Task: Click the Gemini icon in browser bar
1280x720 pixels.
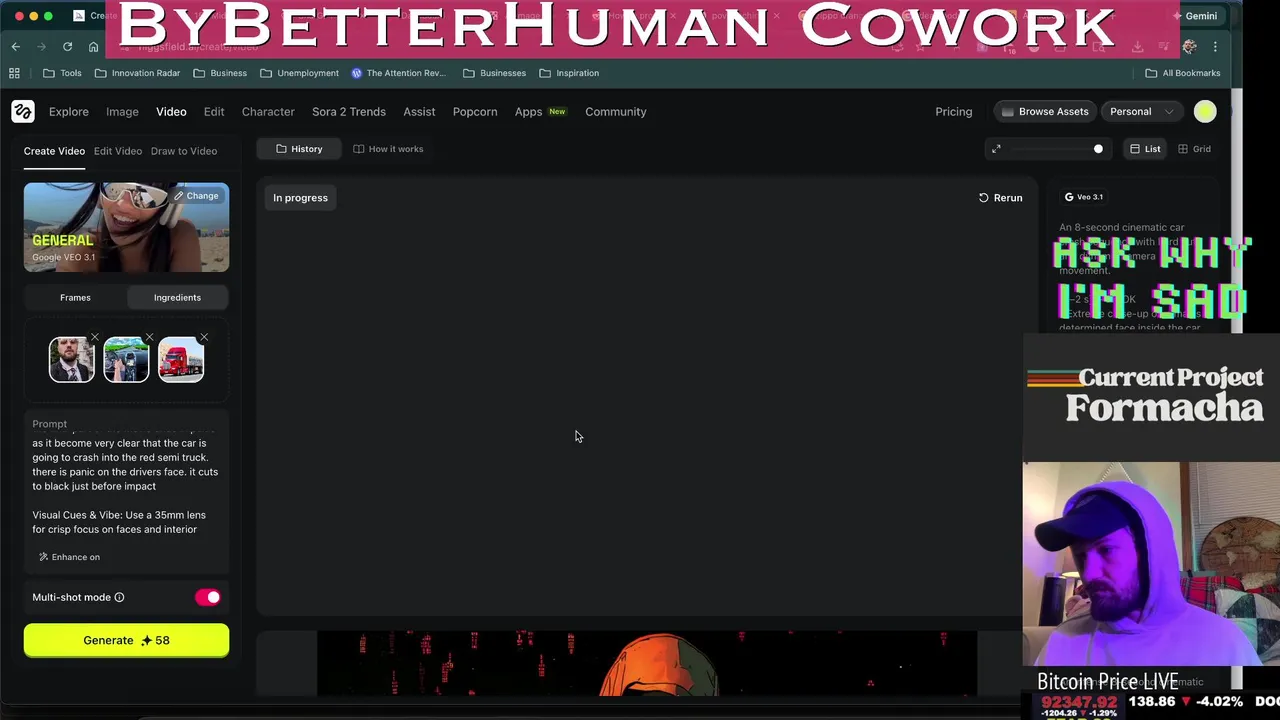Action: click(1193, 16)
